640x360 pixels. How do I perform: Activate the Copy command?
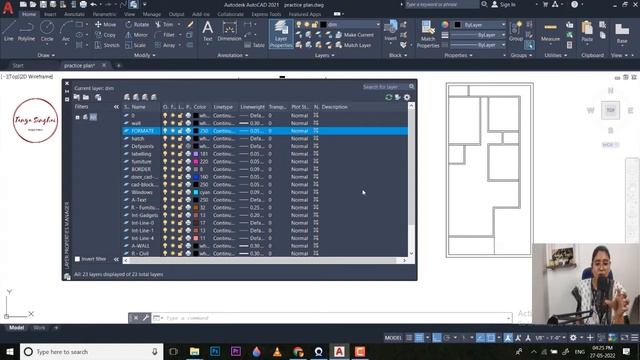coord(105,35)
